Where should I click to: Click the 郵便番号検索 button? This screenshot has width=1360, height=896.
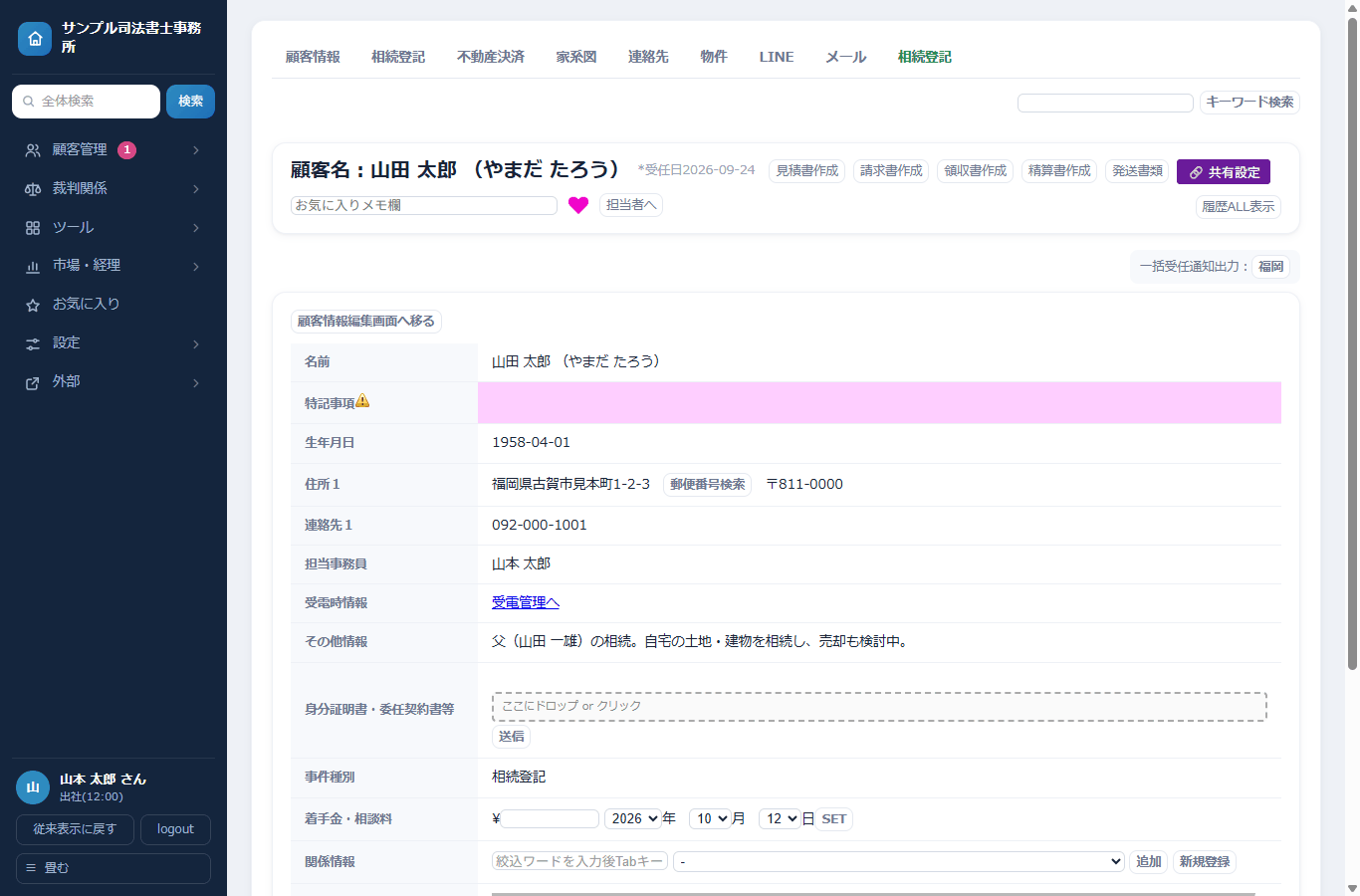(707, 485)
